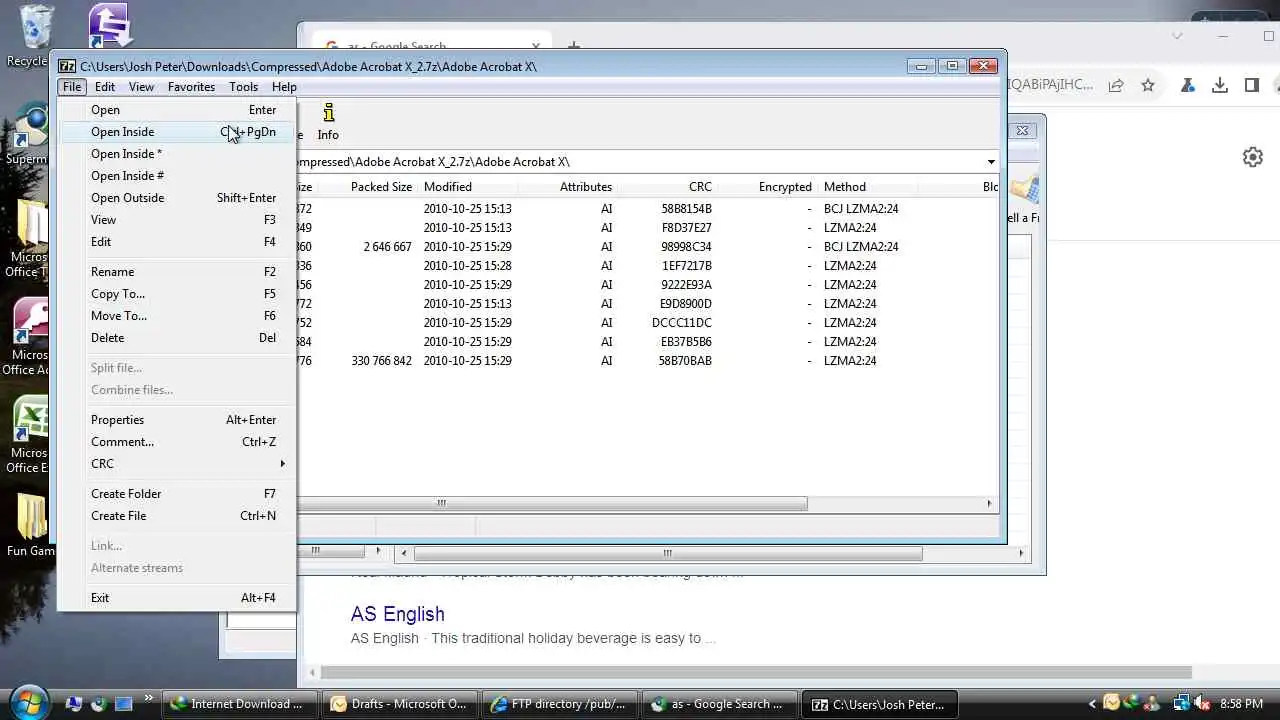Choose Rename in File menu
This screenshot has height=720, width=1280.
pos(177,272)
